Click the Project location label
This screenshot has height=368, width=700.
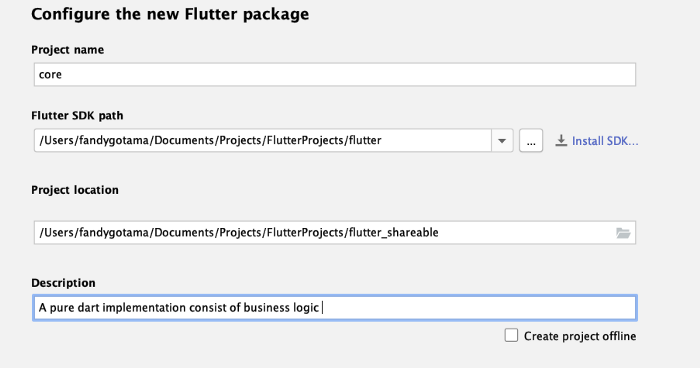coord(75,190)
